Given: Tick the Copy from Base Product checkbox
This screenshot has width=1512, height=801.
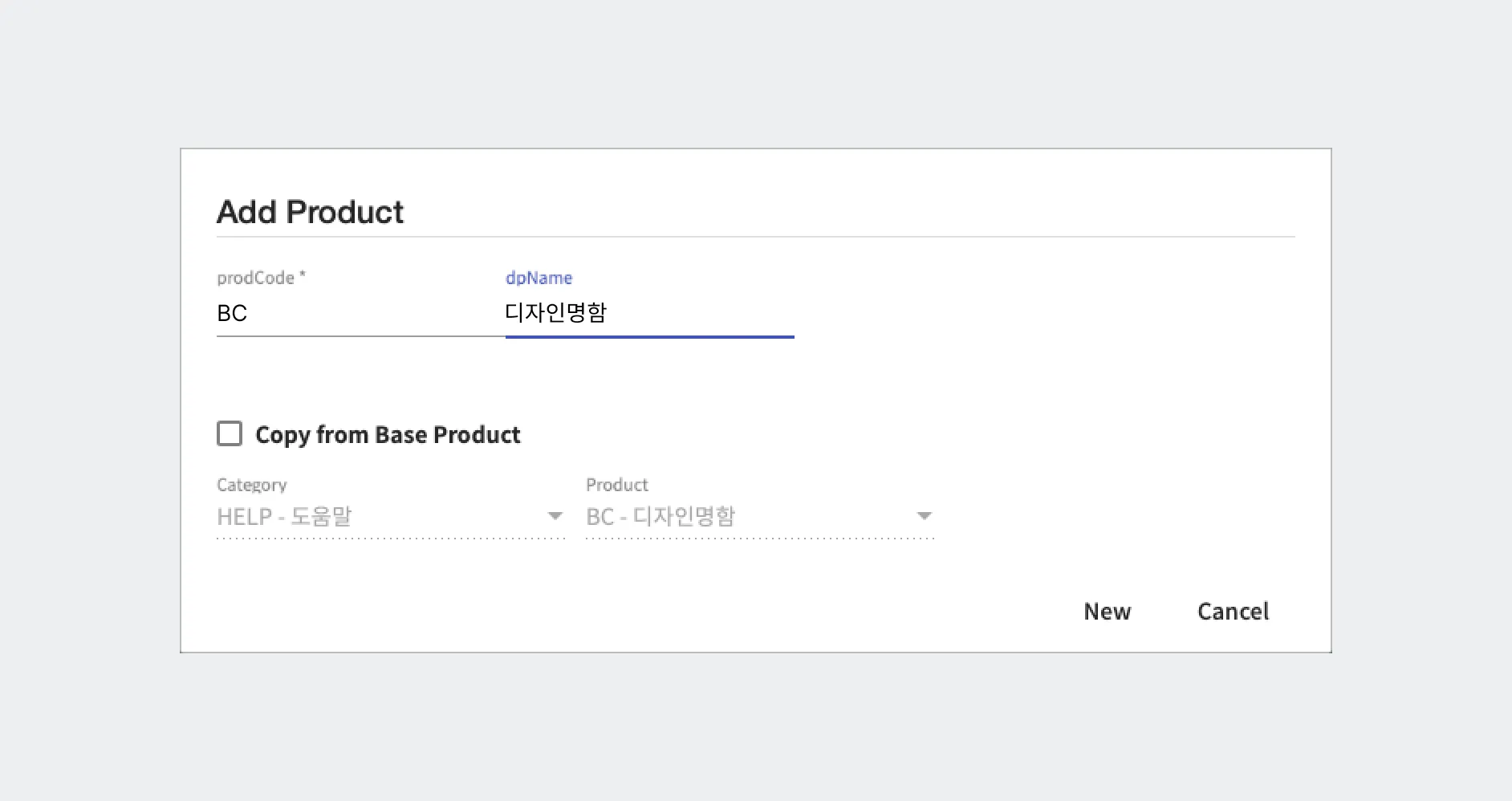Looking at the screenshot, I should click(230, 433).
